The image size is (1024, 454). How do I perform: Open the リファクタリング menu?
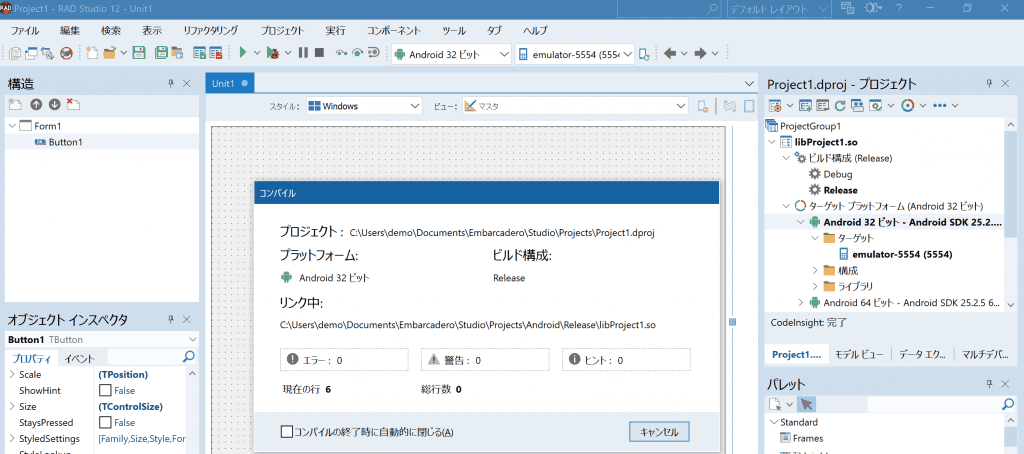tap(210, 31)
